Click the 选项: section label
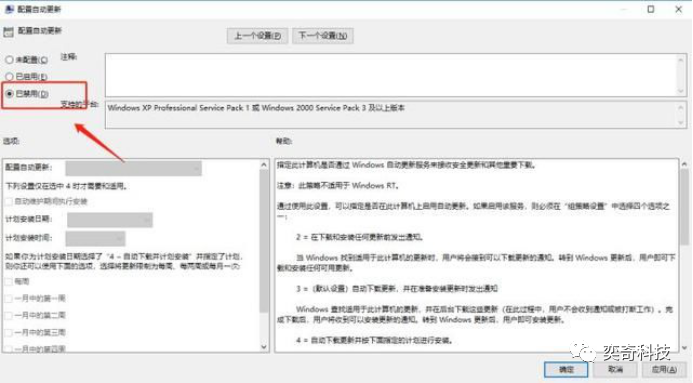The height and width of the screenshot is (383, 693). tap(11, 141)
